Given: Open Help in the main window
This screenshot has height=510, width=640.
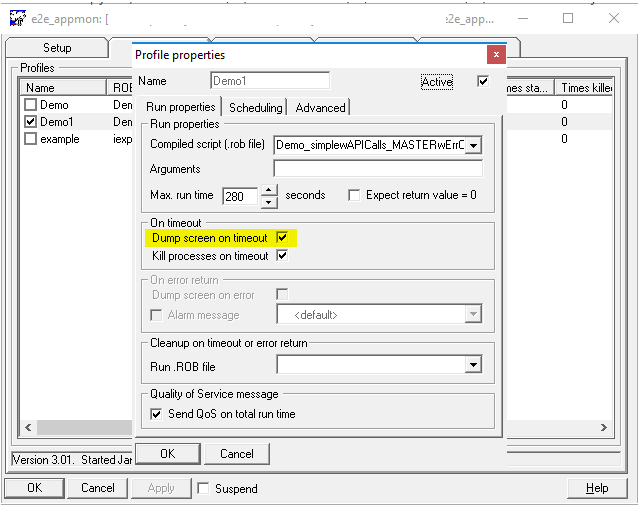Looking at the screenshot, I should [597, 488].
